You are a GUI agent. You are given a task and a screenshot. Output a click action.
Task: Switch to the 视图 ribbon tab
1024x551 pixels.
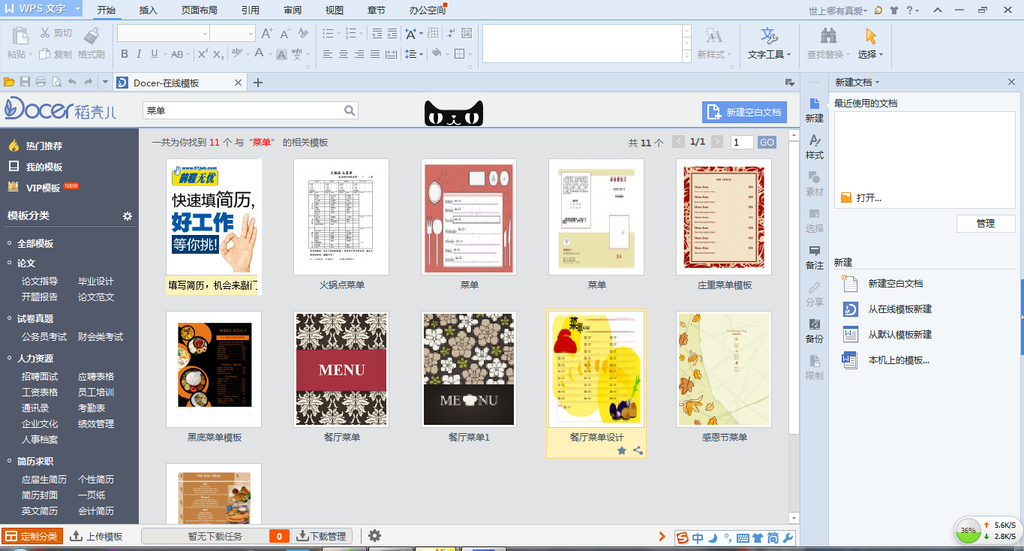(x=334, y=10)
